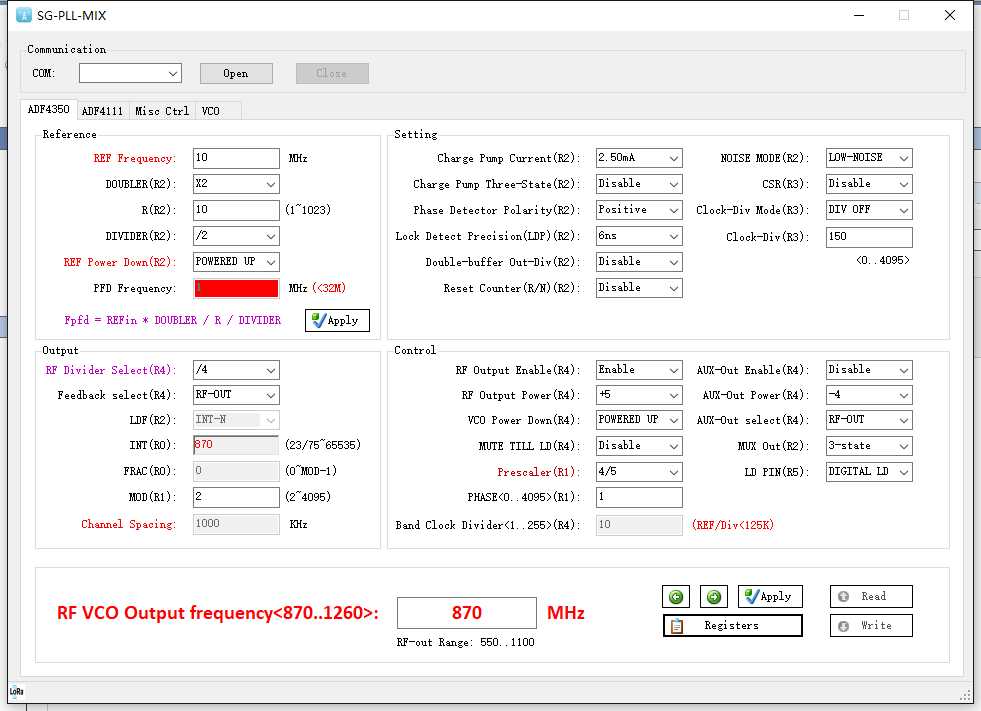The width and height of the screenshot is (981, 711).
Task: Open the Phase Detector Polarity(R2) dropdown
Action: point(639,210)
